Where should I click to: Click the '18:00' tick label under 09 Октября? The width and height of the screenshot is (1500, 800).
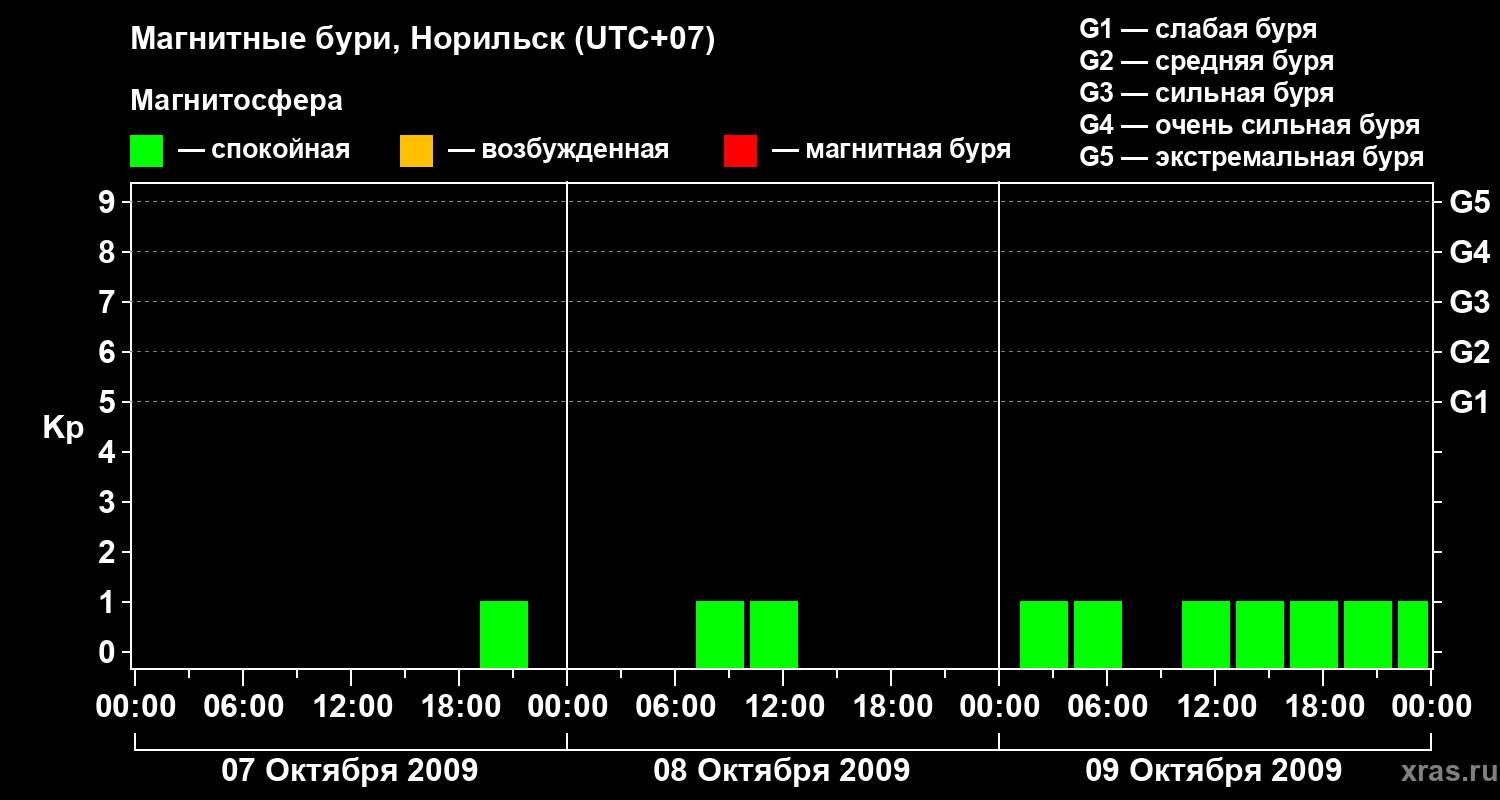click(1323, 706)
